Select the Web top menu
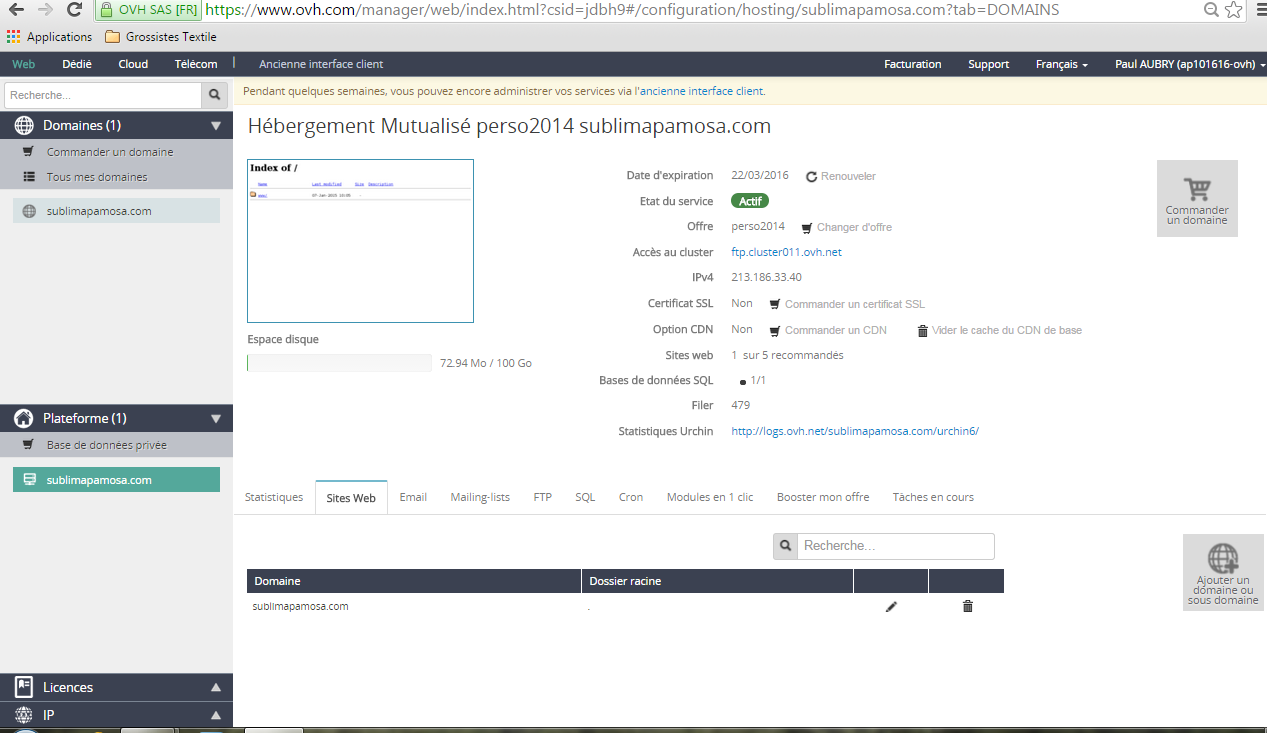 point(23,64)
